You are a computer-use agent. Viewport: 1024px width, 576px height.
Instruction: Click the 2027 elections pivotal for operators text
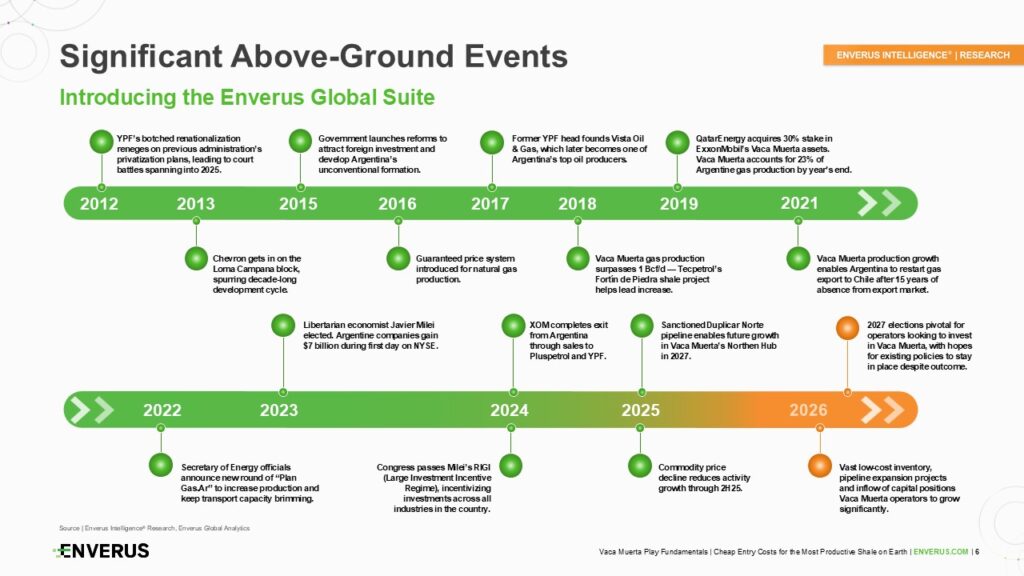(x=920, y=345)
